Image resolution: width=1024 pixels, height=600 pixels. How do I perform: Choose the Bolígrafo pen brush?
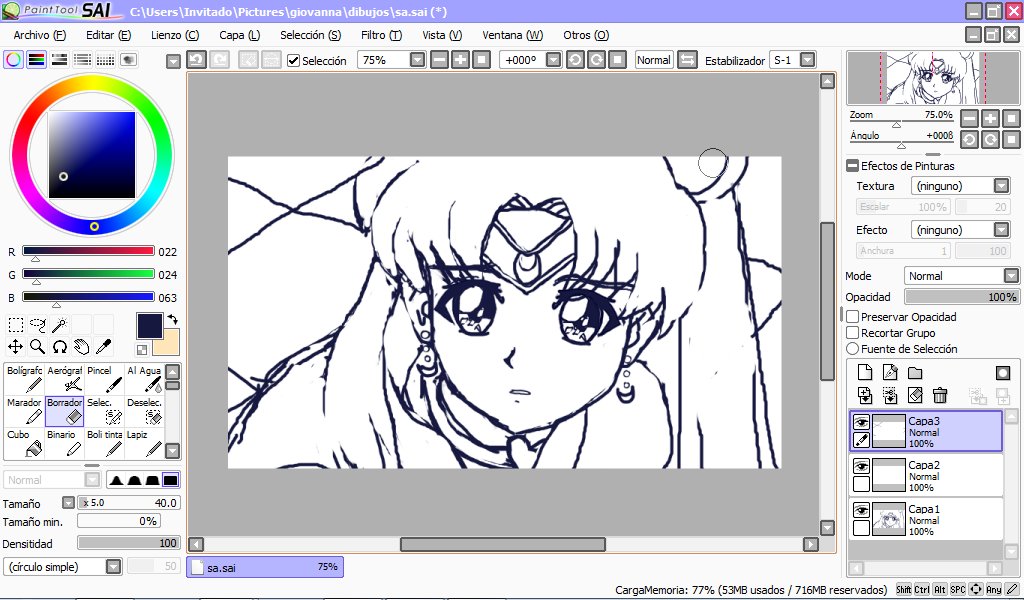click(24, 379)
